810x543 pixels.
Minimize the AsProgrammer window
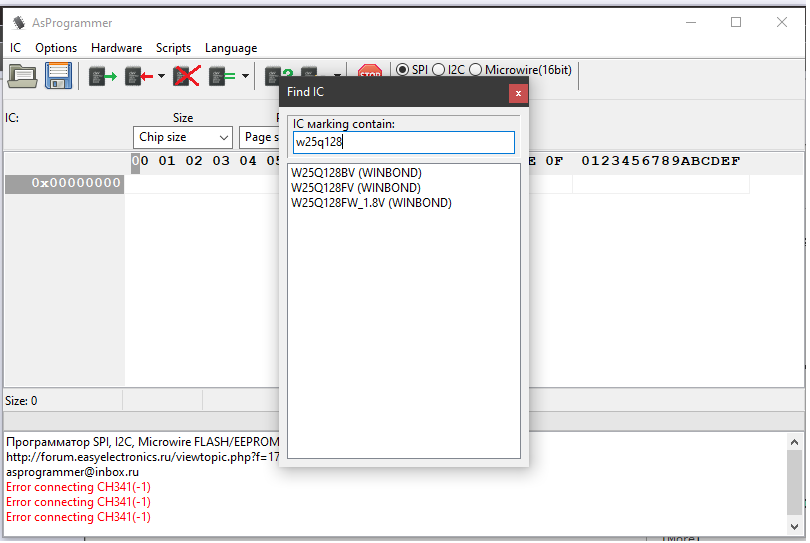point(691,22)
